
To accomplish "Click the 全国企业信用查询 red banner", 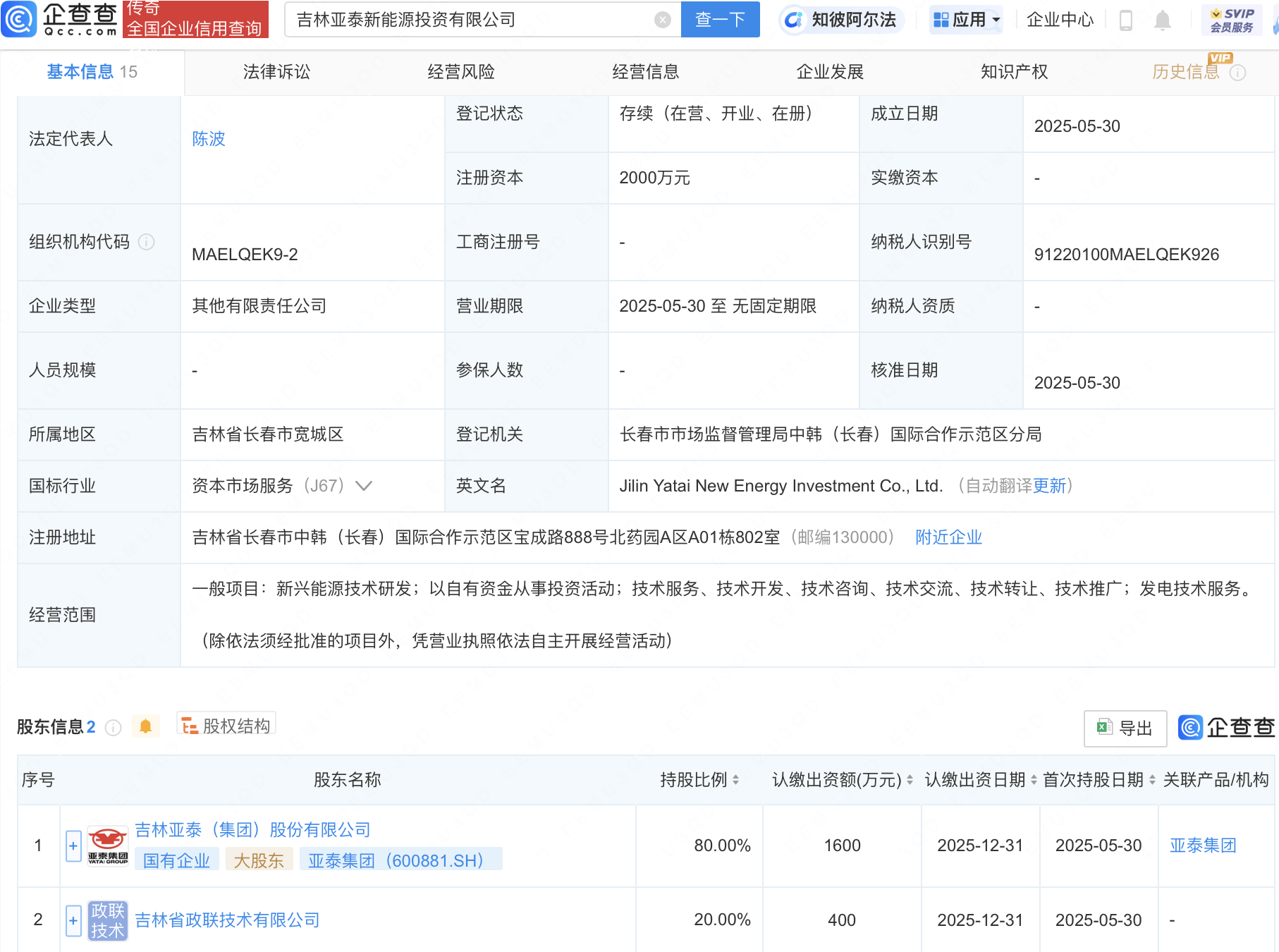I will tap(195, 20).
